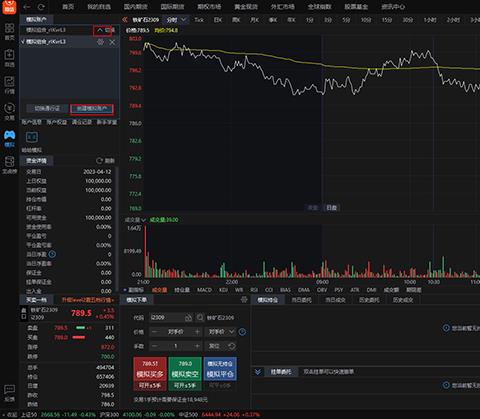Click the back arrow in top toolbar
480x419 pixels.
(x=27, y=7)
